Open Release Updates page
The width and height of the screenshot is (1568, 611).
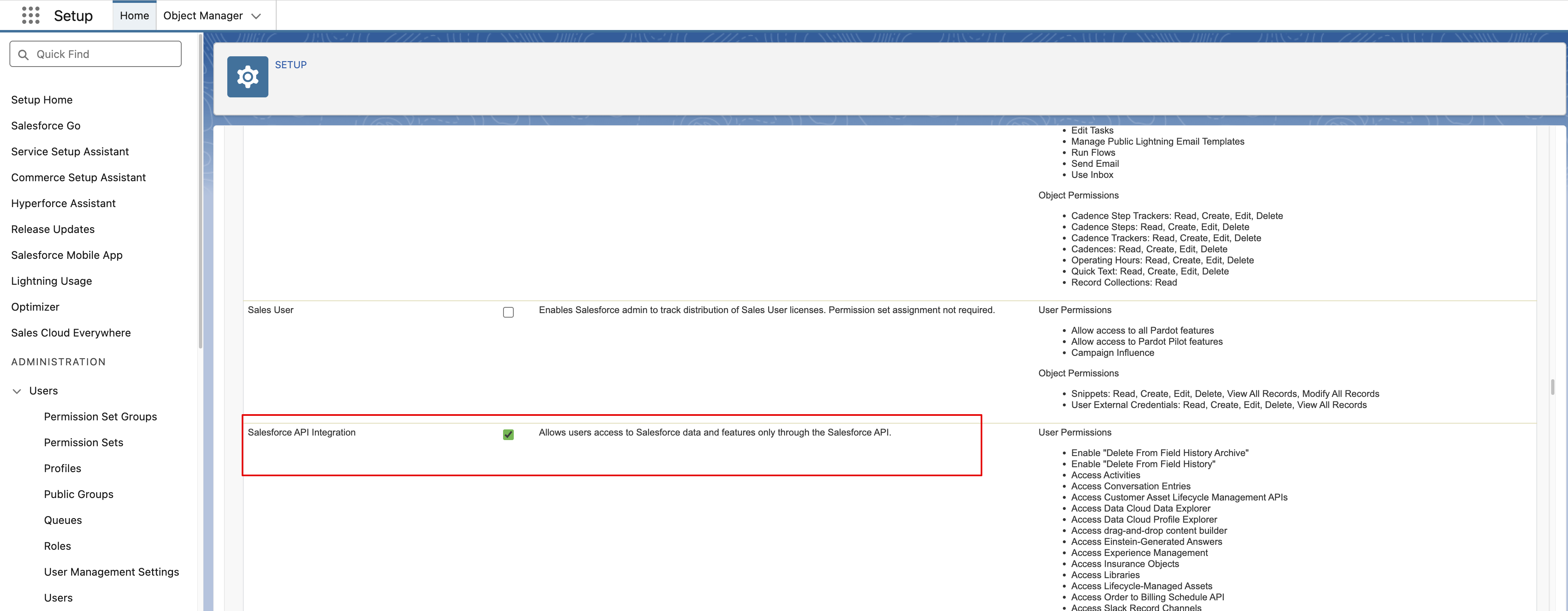coord(53,229)
